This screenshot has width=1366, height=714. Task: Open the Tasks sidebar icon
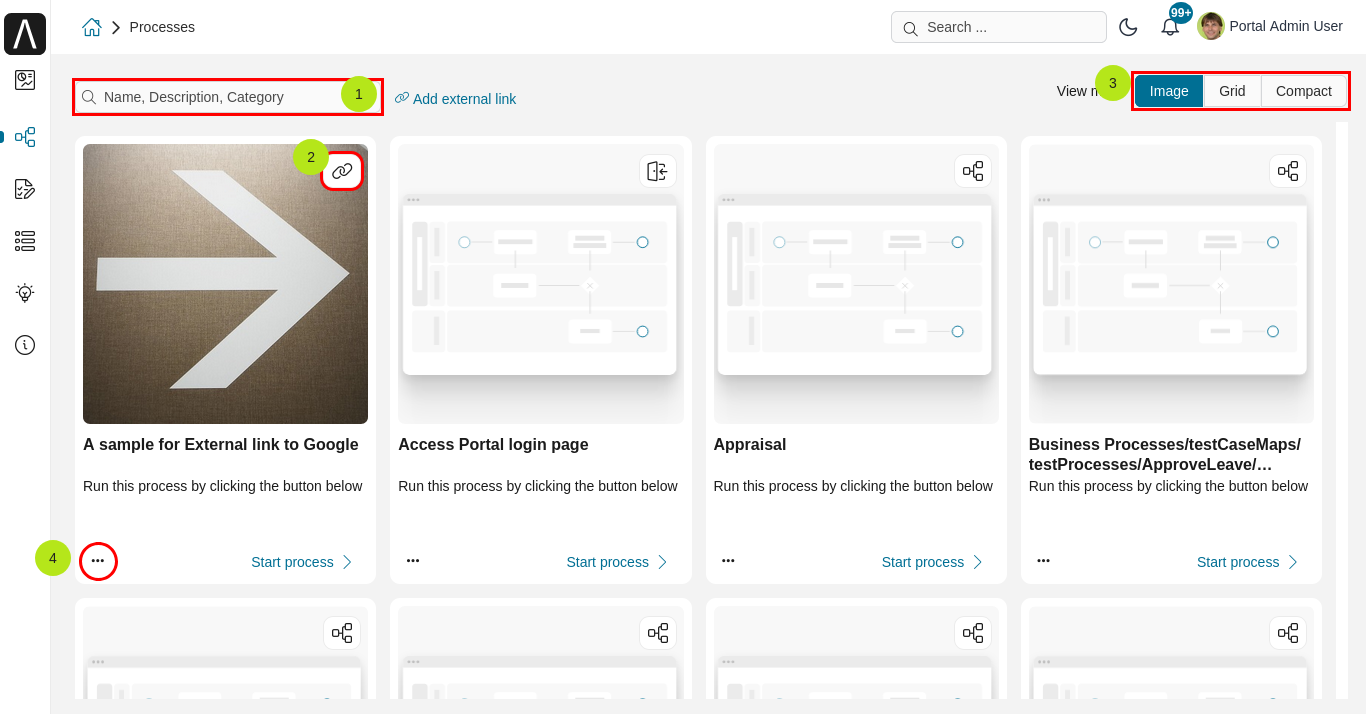click(25, 189)
